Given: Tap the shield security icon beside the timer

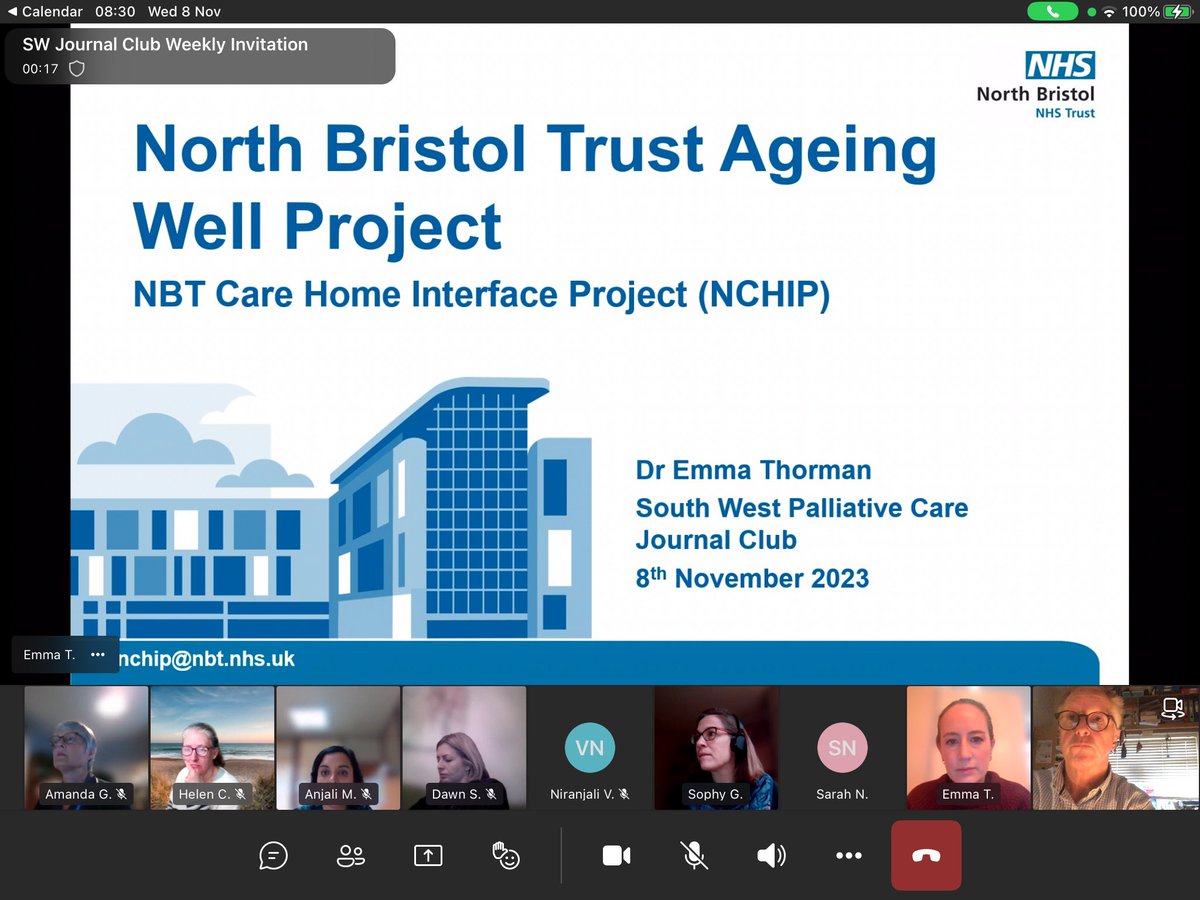Looking at the screenshot, I should 77,68.
